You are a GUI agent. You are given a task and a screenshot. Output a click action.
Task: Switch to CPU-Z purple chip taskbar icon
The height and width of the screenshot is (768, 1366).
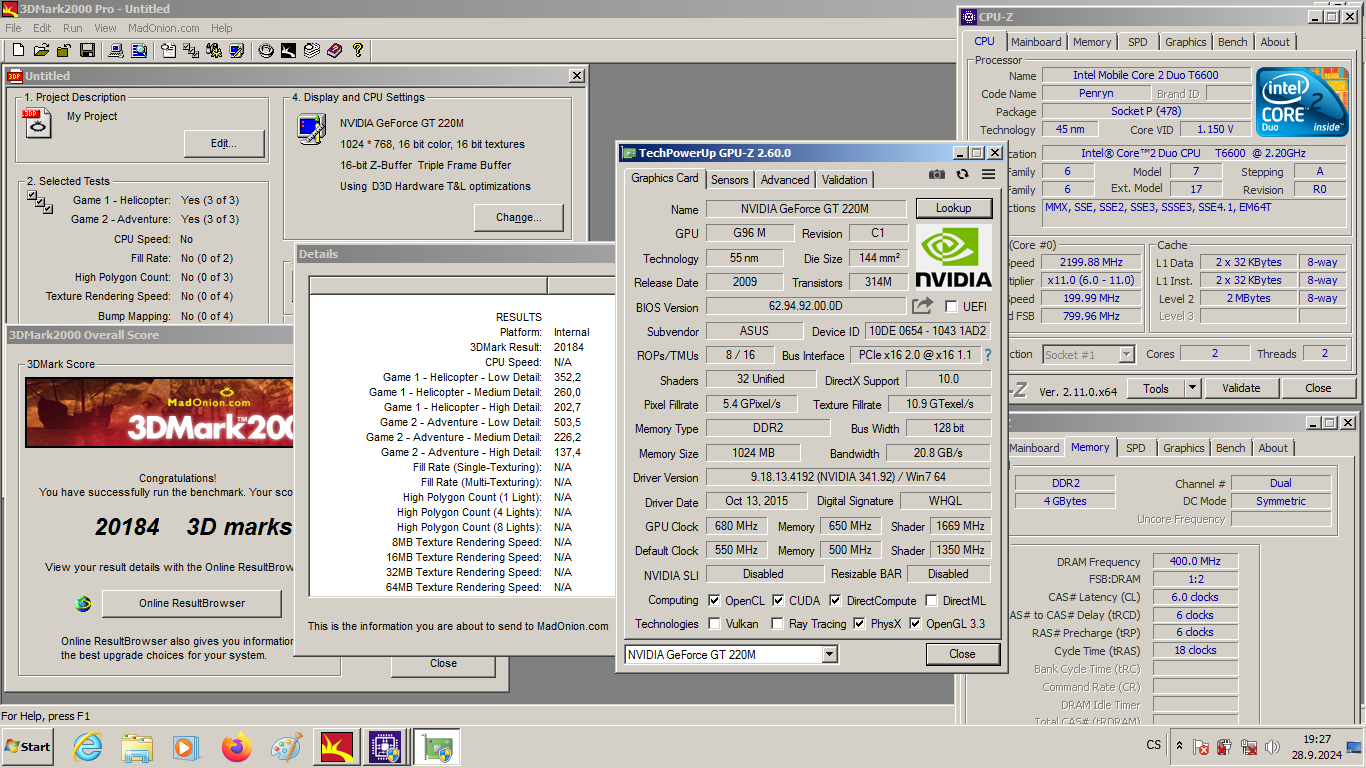coord(386,747)
